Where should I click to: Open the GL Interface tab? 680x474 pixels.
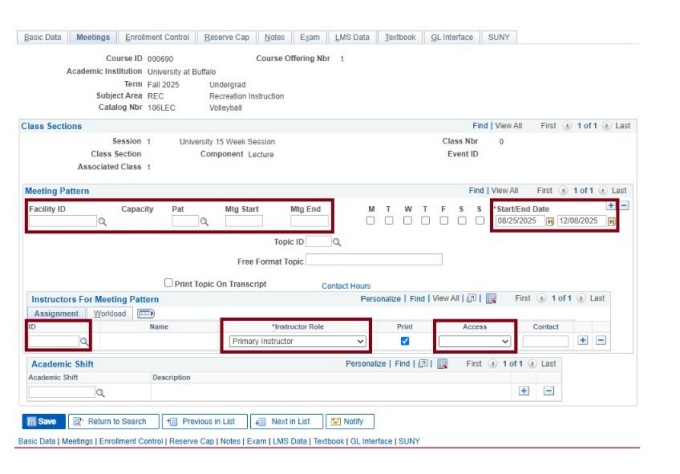[452, 37]
